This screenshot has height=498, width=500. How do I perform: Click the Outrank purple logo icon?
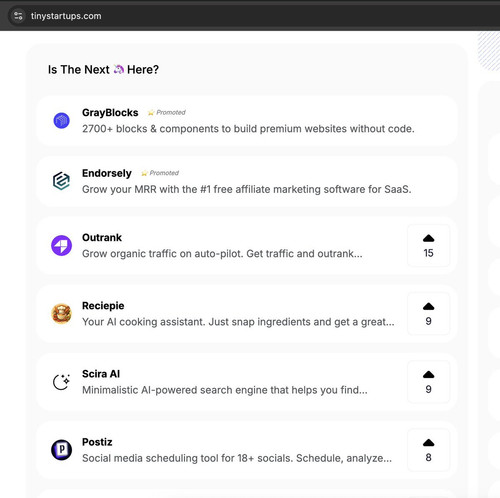(x=61, y=245)
